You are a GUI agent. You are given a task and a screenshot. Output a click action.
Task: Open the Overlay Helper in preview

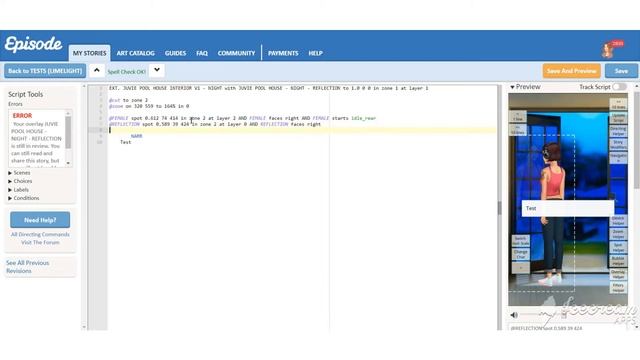click(618, 274)
